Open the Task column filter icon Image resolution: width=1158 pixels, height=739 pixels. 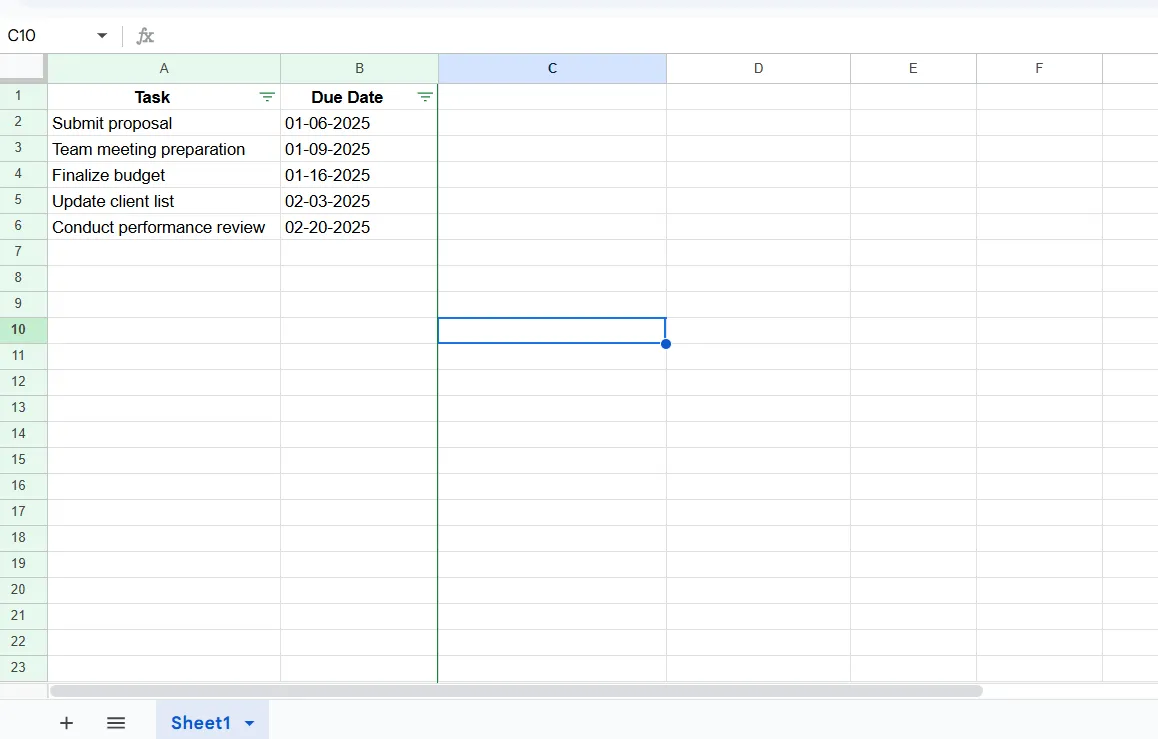(x=267, y=97)
